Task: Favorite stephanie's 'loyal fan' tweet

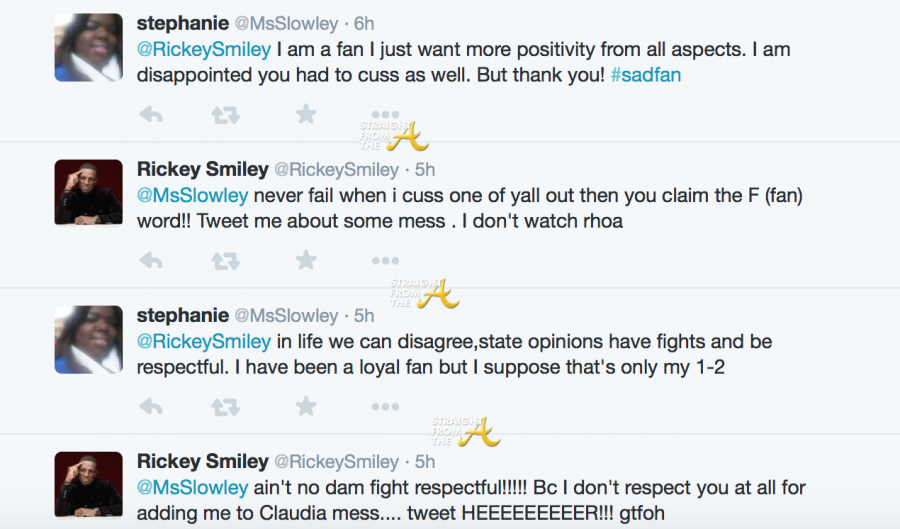Action: 306,406
